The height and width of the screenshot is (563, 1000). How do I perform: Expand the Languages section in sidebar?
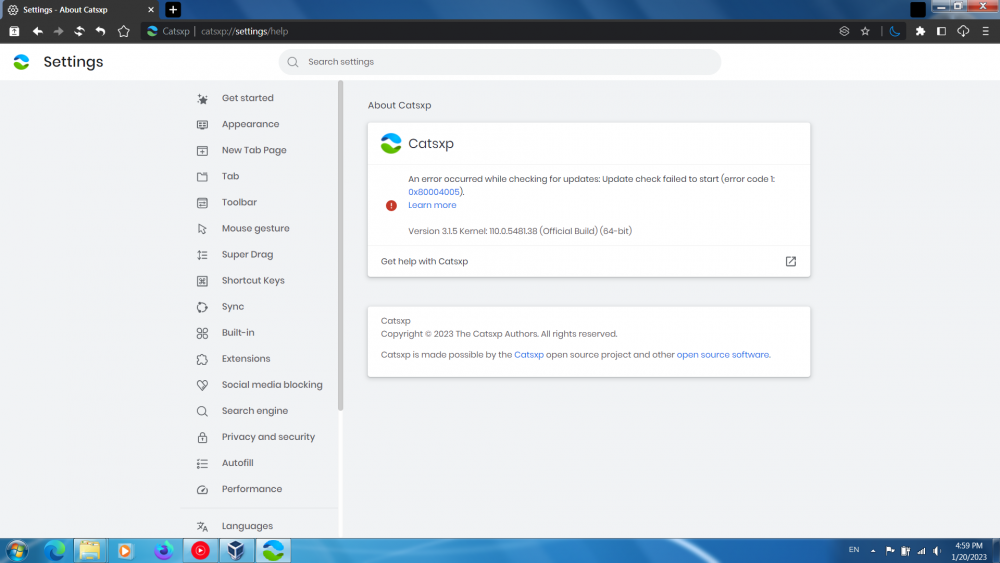pos(247,526)
